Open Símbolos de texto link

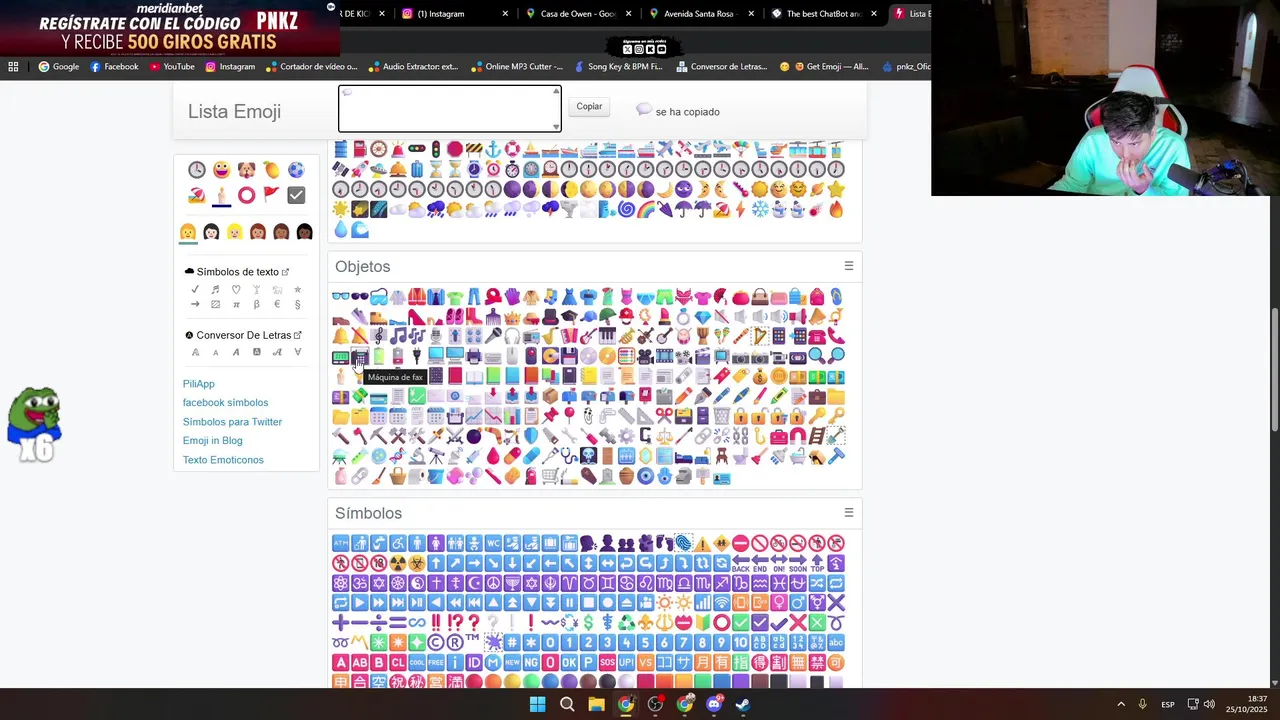[x=237, y=272]
